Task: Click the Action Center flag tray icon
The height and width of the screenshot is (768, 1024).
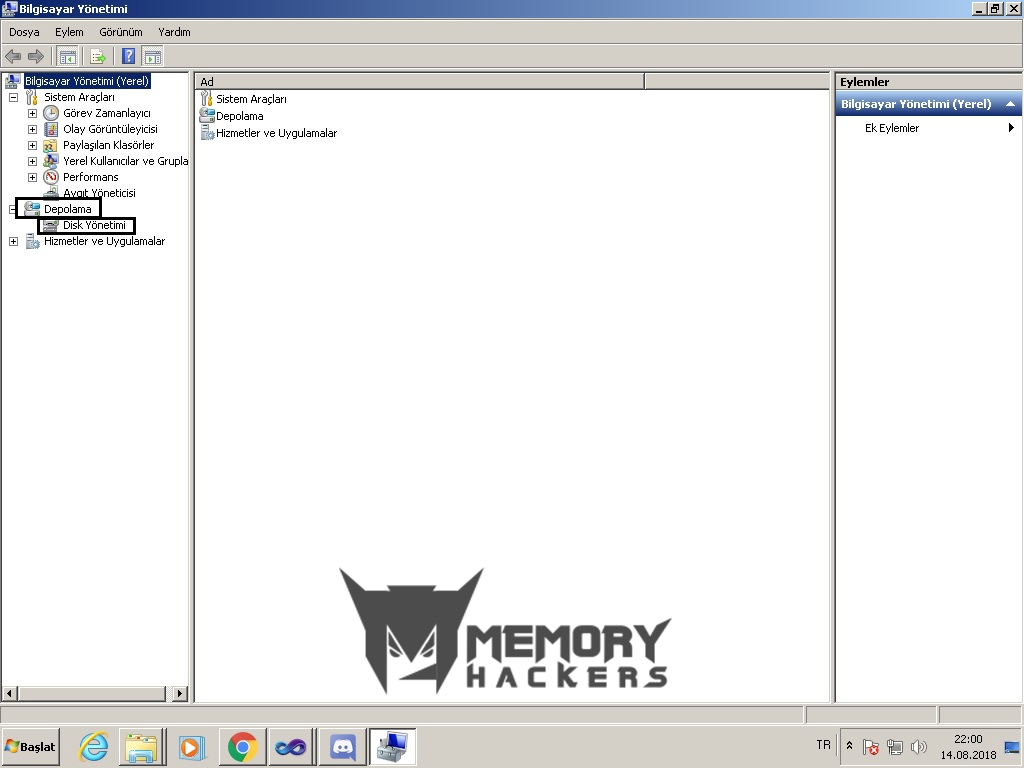Action: (x=871, y=746)
